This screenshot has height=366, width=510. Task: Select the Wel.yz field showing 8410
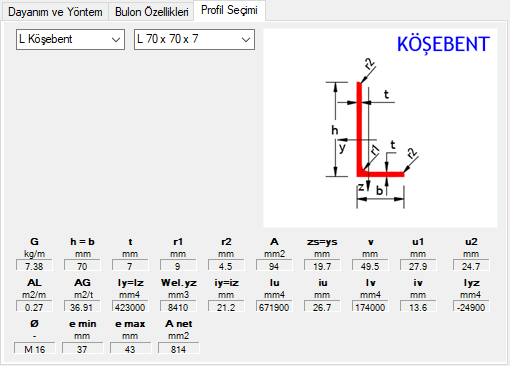tap(178, 307)
